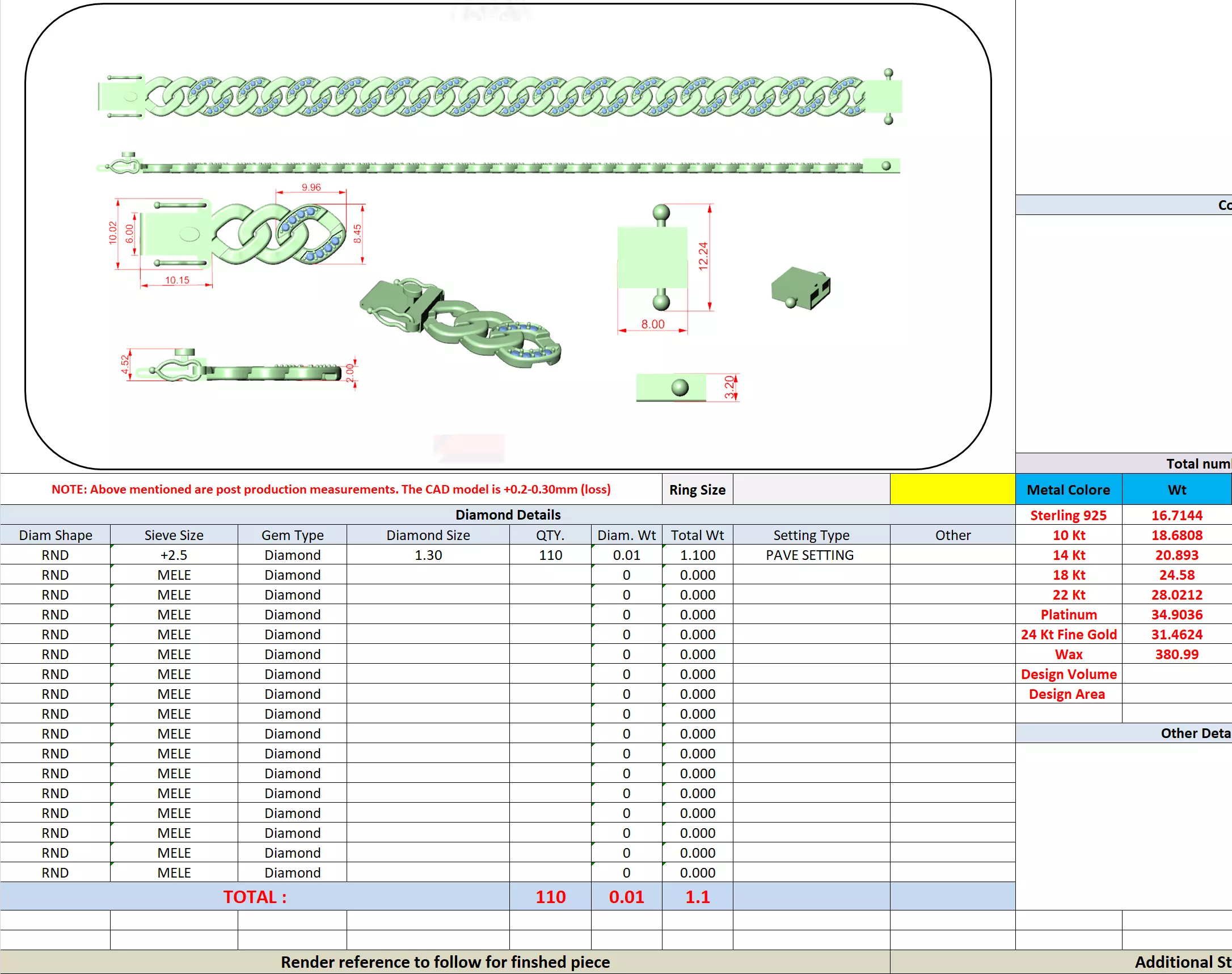The height and width of the screenshot is (974, 1232).
Task: Select the Render reference banner row
Action: tap(445, 962)
